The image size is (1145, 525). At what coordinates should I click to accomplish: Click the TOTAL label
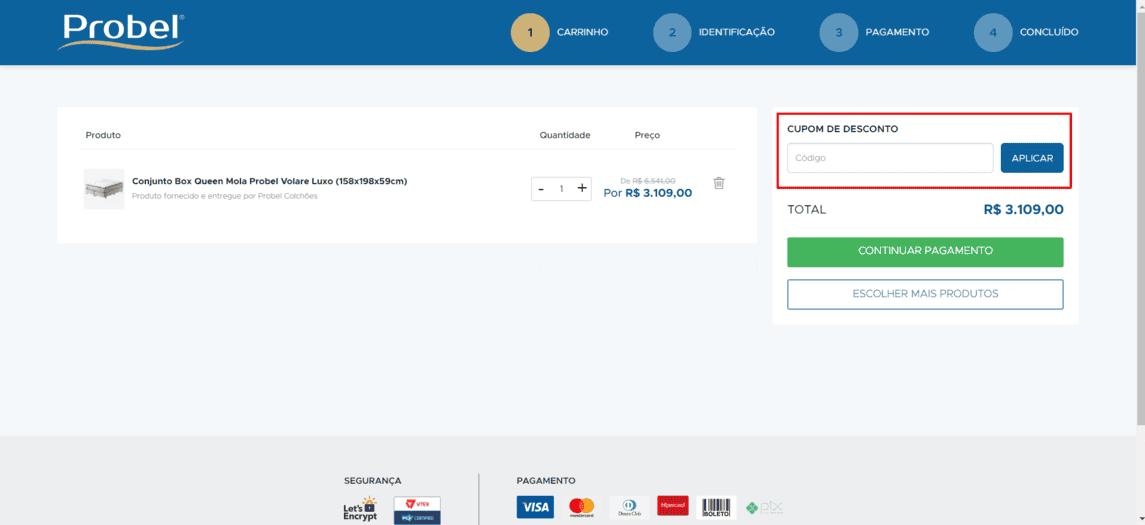807,210
